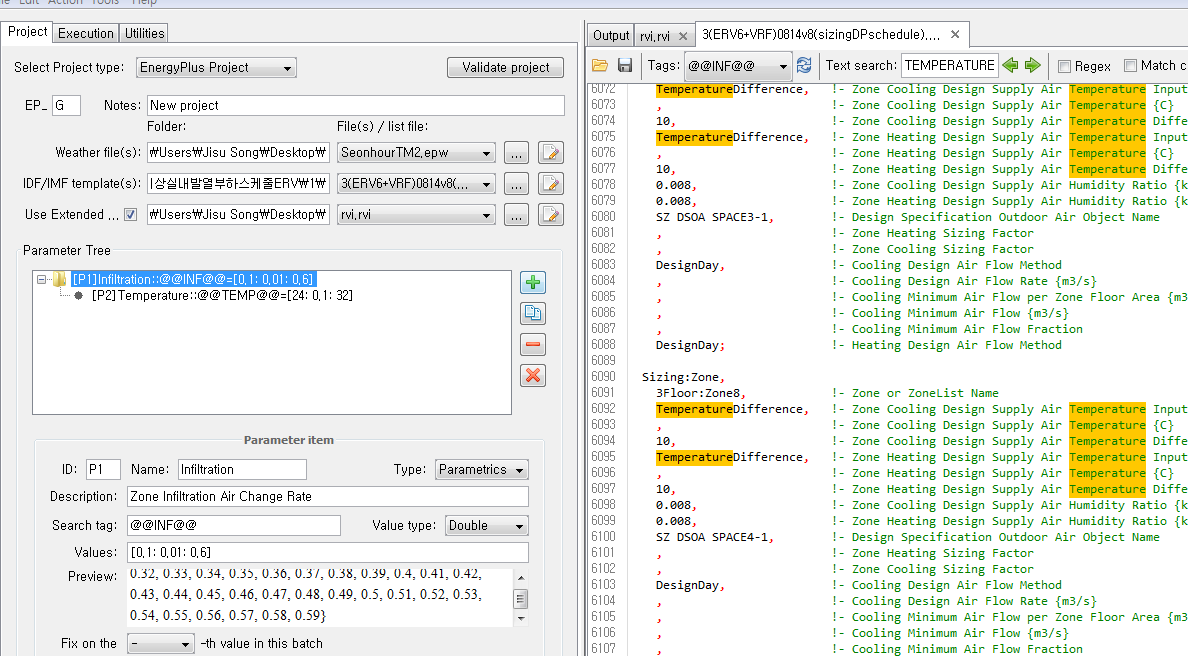This screenshot has height=656, width=1188.
Task: Collapse the P1 Infiltration tree node
Action: pyautogui.click(x=41, y=280)
